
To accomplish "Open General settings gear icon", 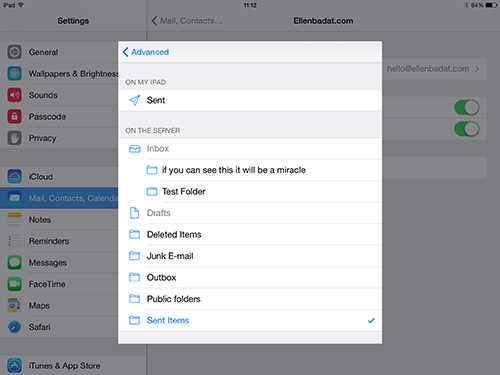I will pyautogui.click(x=14, y=52).
